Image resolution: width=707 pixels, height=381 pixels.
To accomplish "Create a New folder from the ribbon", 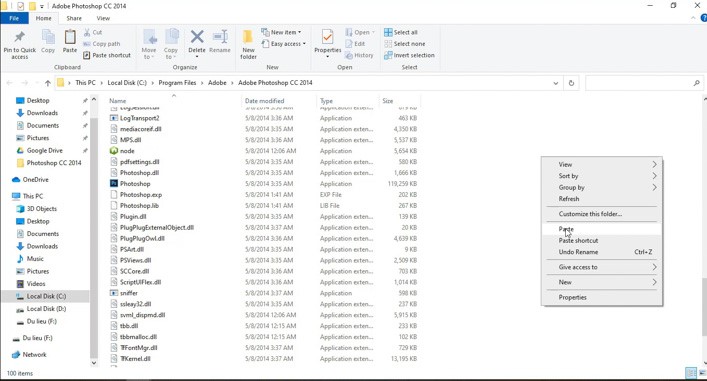I will point(248,44).
